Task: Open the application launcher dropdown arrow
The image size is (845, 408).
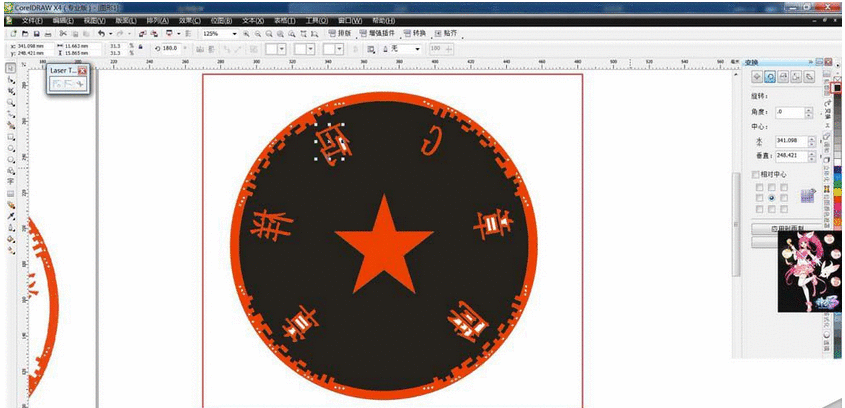Action: [x=178, y=33]
